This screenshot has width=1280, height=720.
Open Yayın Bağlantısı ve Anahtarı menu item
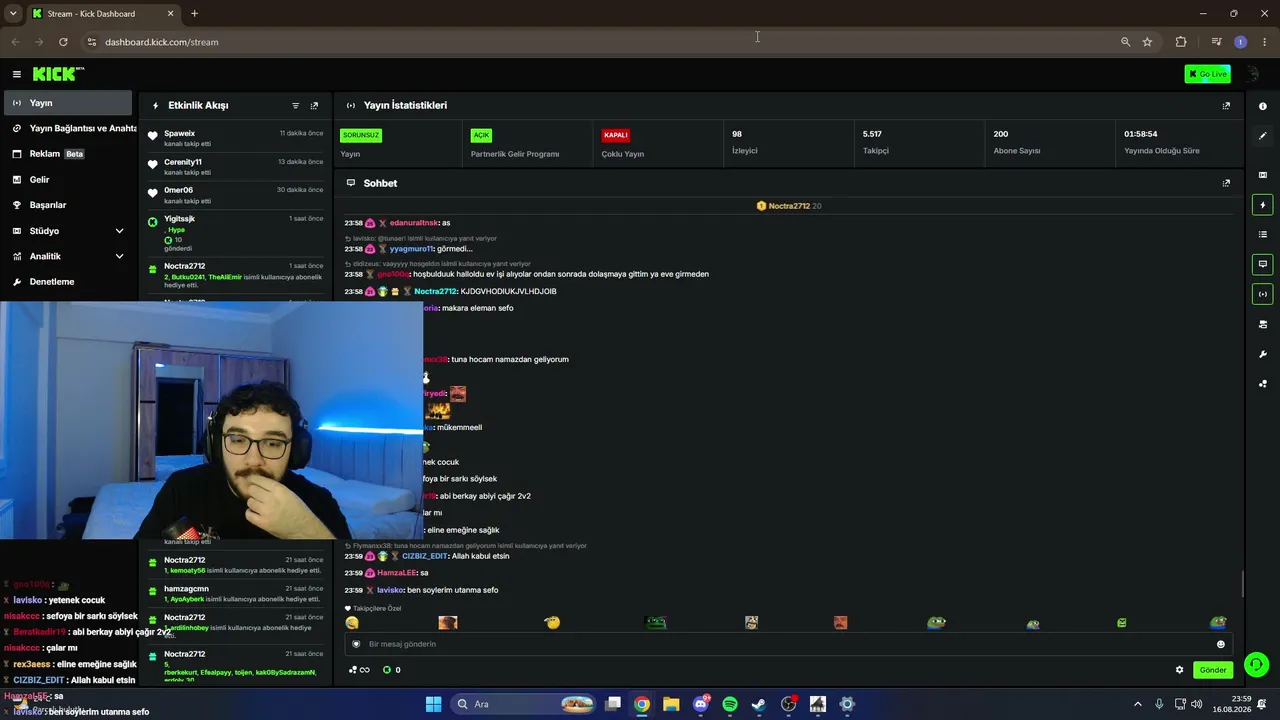pyautogui.click(x=70, y=128)
